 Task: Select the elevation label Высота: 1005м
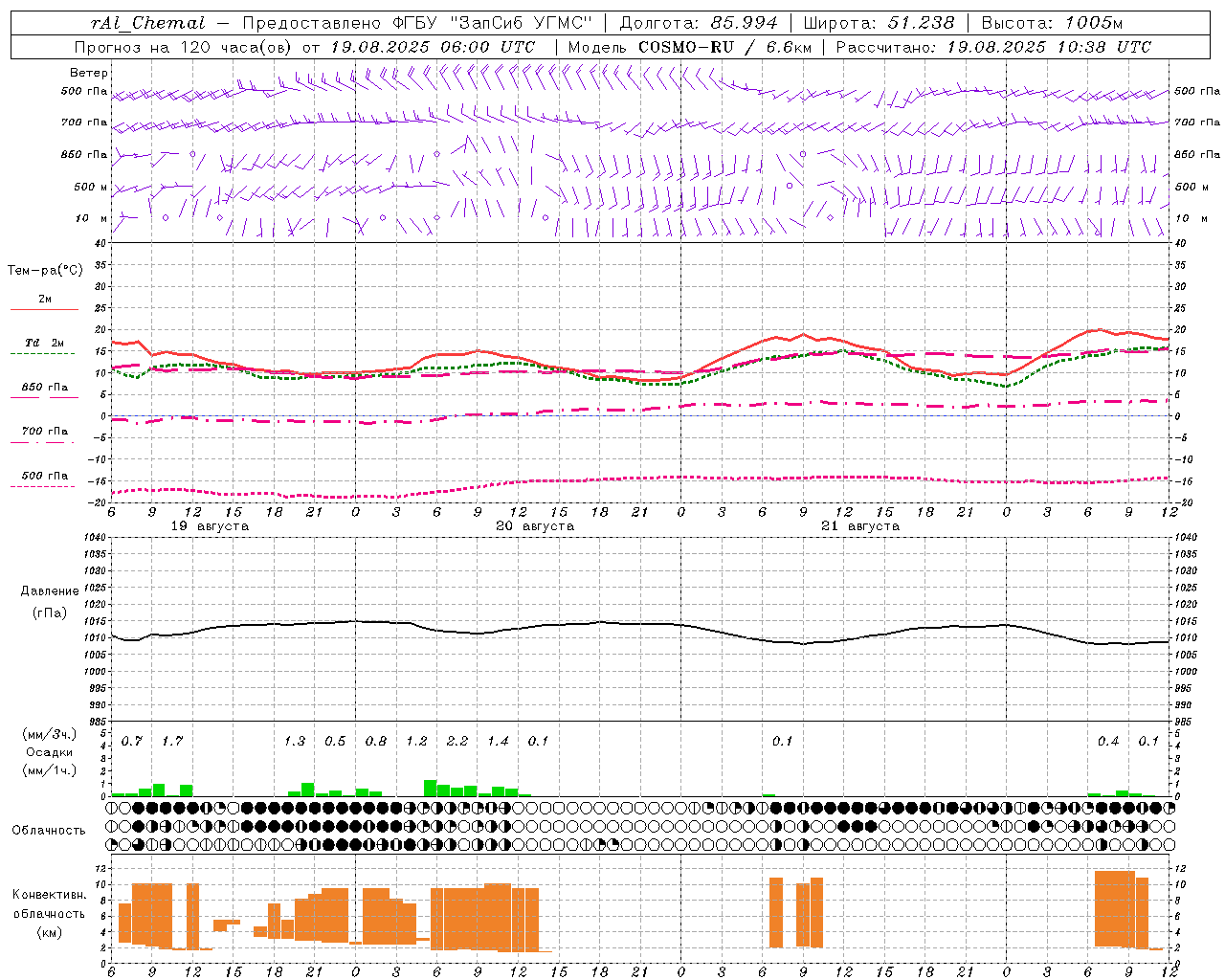pyautogui.click(x=1052, y=23)
